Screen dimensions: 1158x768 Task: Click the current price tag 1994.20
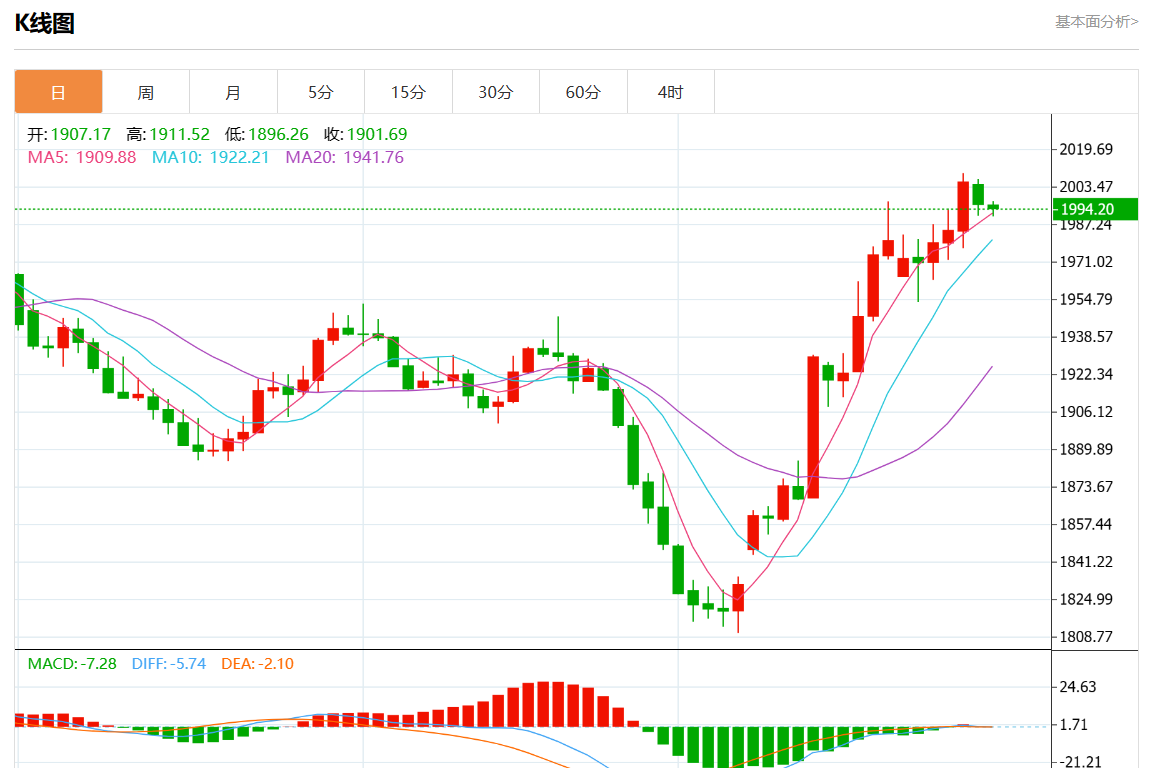1095,209
